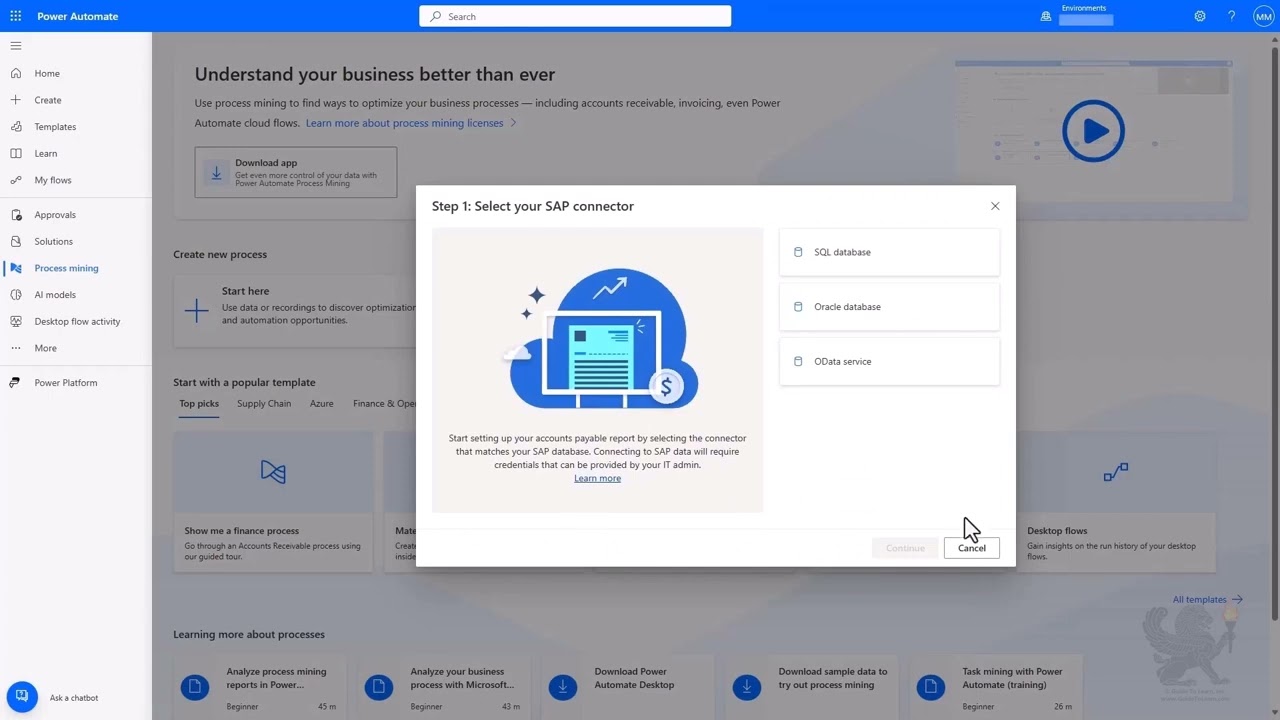Click the Solutions icon in the sidebar
This screenshot has height=720, width=1280.
click(x=15, y=241)
